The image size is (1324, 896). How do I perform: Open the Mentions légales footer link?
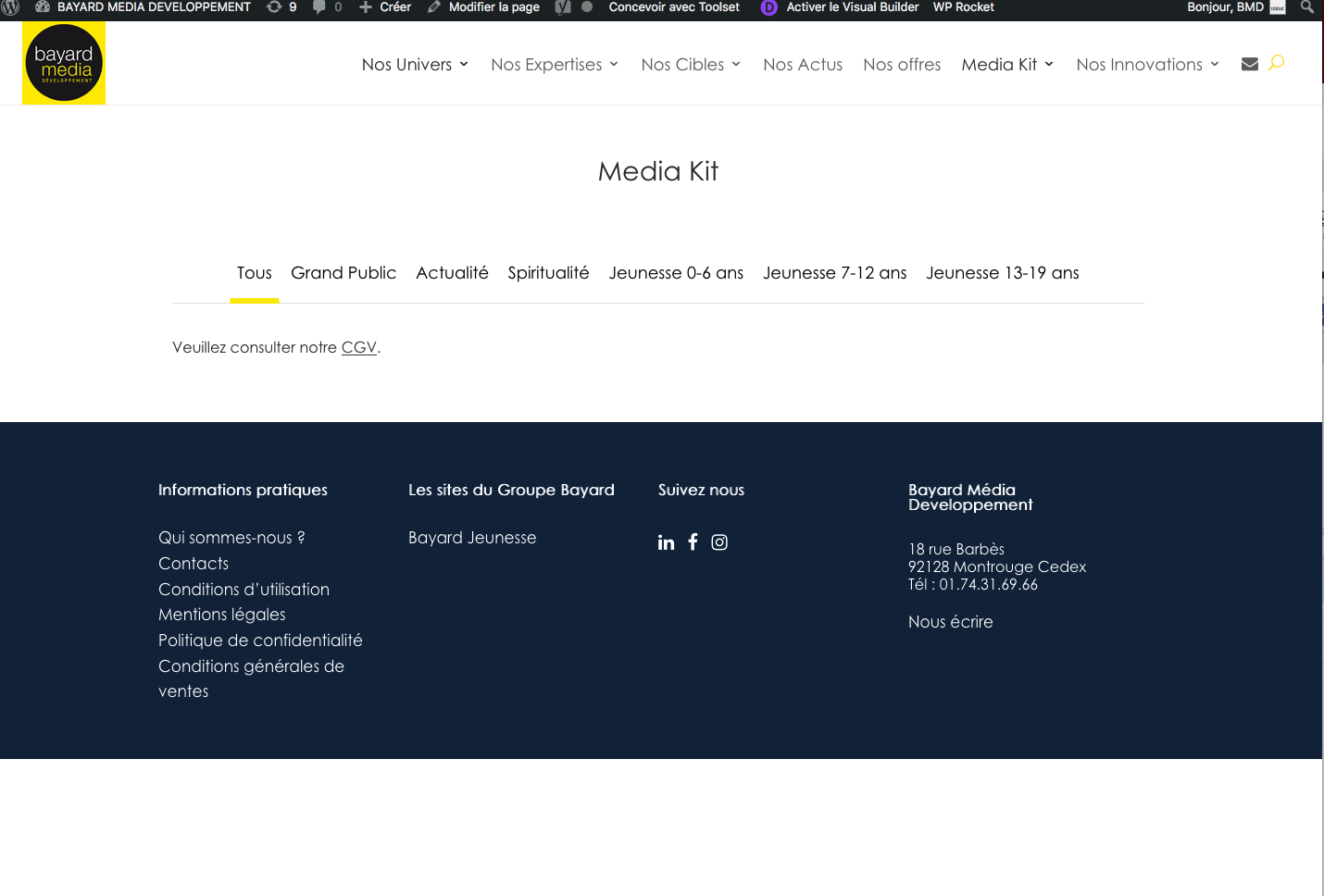(x=222, y=615)
